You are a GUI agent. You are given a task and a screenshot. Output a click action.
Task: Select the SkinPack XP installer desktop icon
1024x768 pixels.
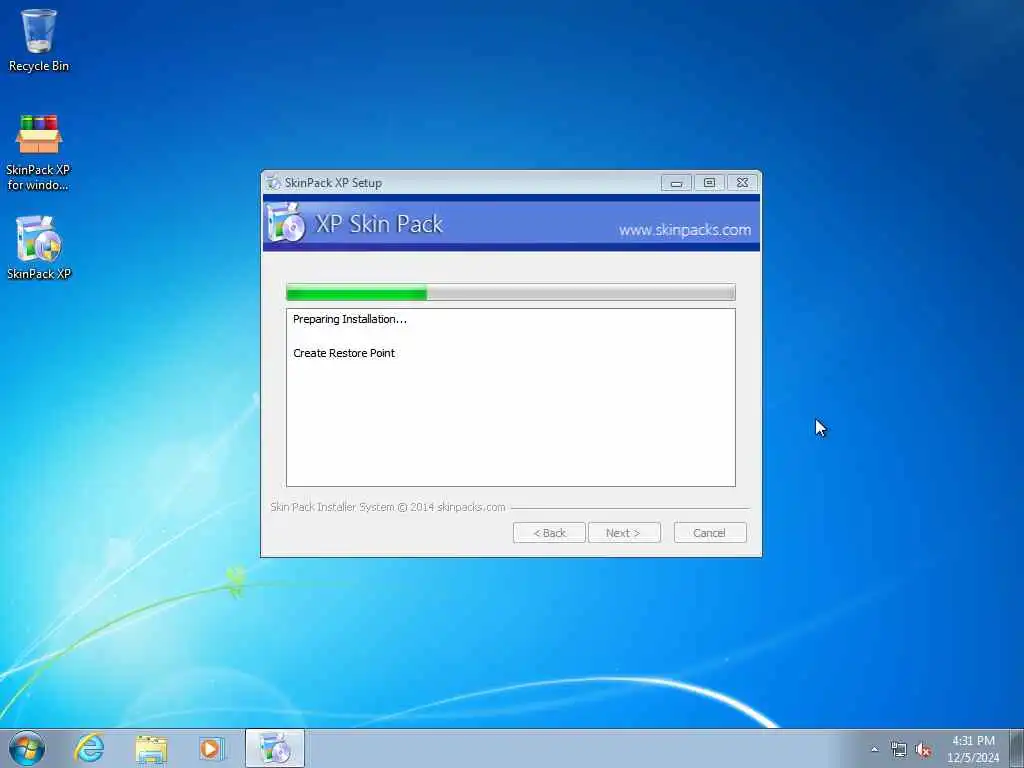coord(39,248)
